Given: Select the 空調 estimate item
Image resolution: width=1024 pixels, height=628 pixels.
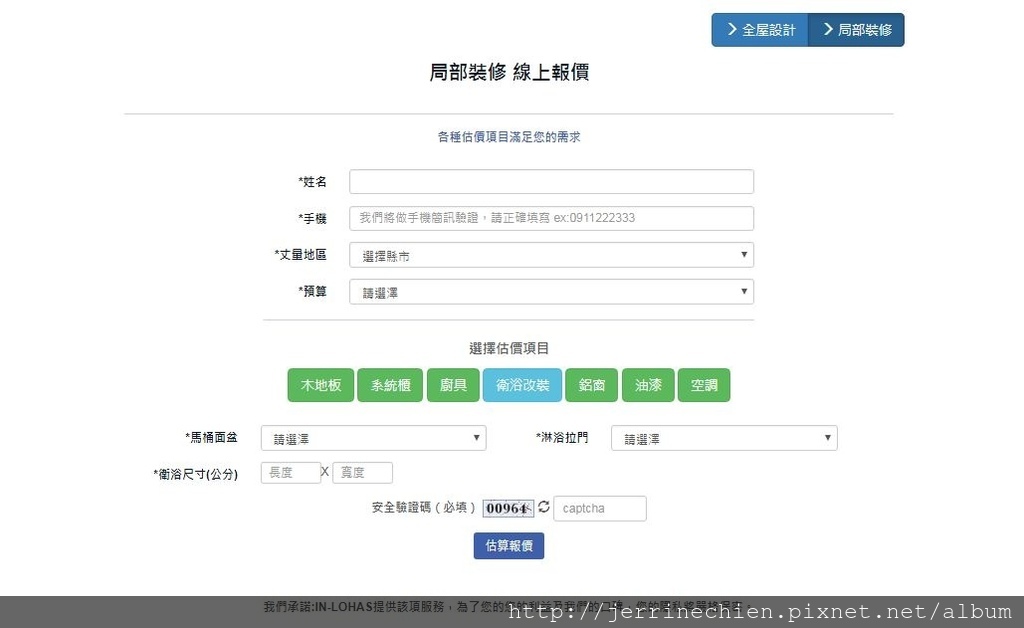Looking at the screenshot, I should (x=703, y=385).
